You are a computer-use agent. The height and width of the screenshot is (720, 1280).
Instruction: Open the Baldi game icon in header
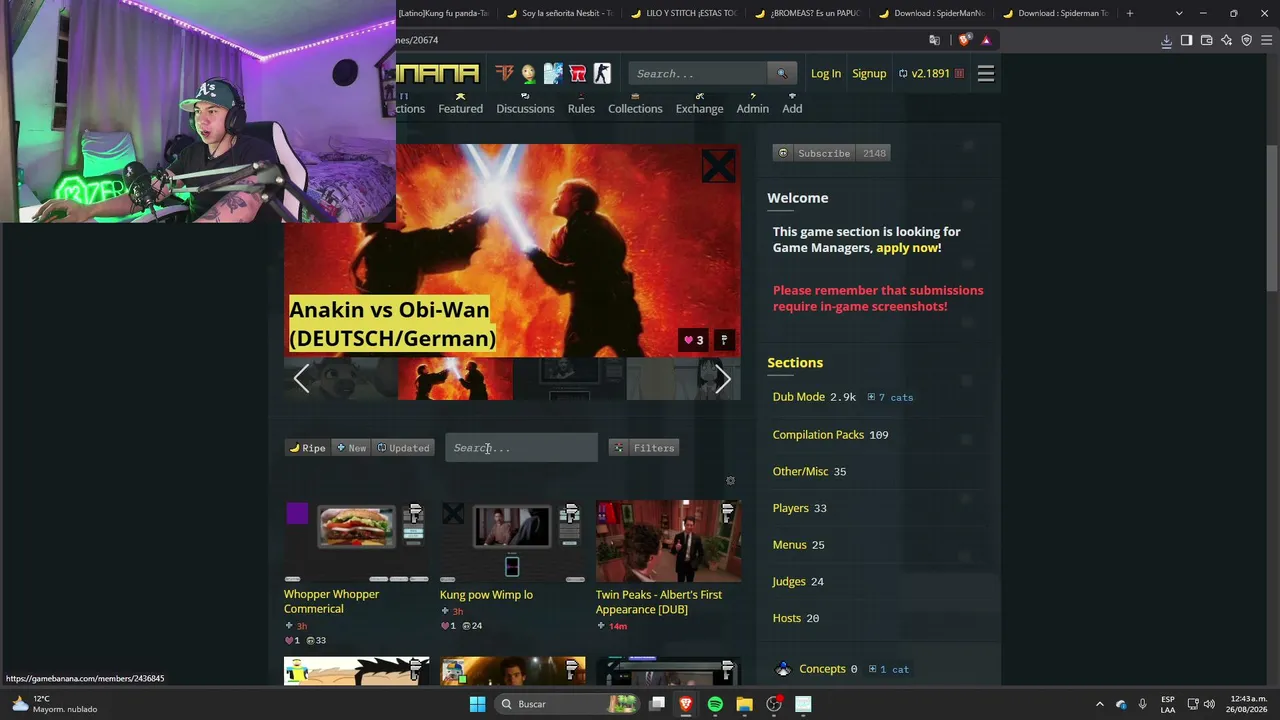[529, 73]
